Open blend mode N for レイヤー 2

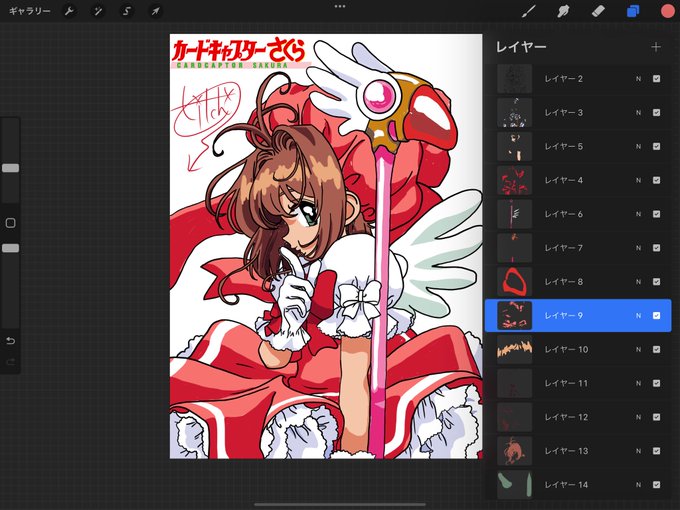pyautogui.click(x=638, y=78)
